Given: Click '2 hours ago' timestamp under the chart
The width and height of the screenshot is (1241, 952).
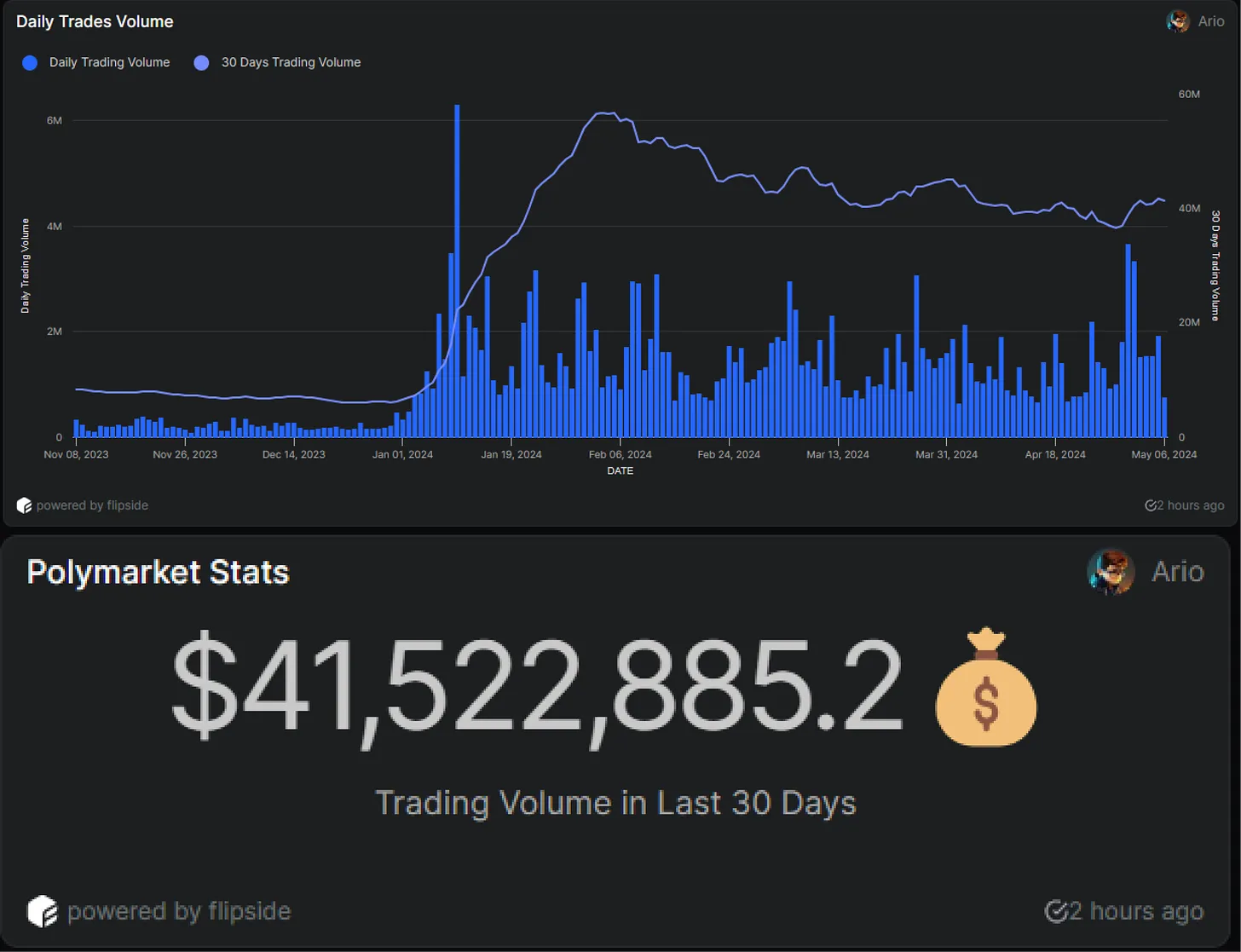Looking at the screenshot, I should [x=1191, y=505].
